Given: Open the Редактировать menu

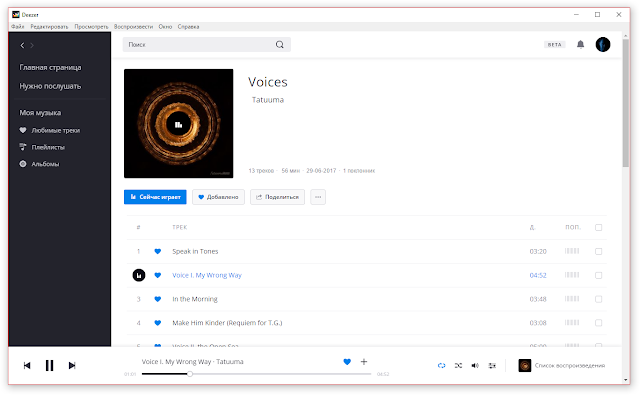Looking at the screenshot, I should point(49,27).
